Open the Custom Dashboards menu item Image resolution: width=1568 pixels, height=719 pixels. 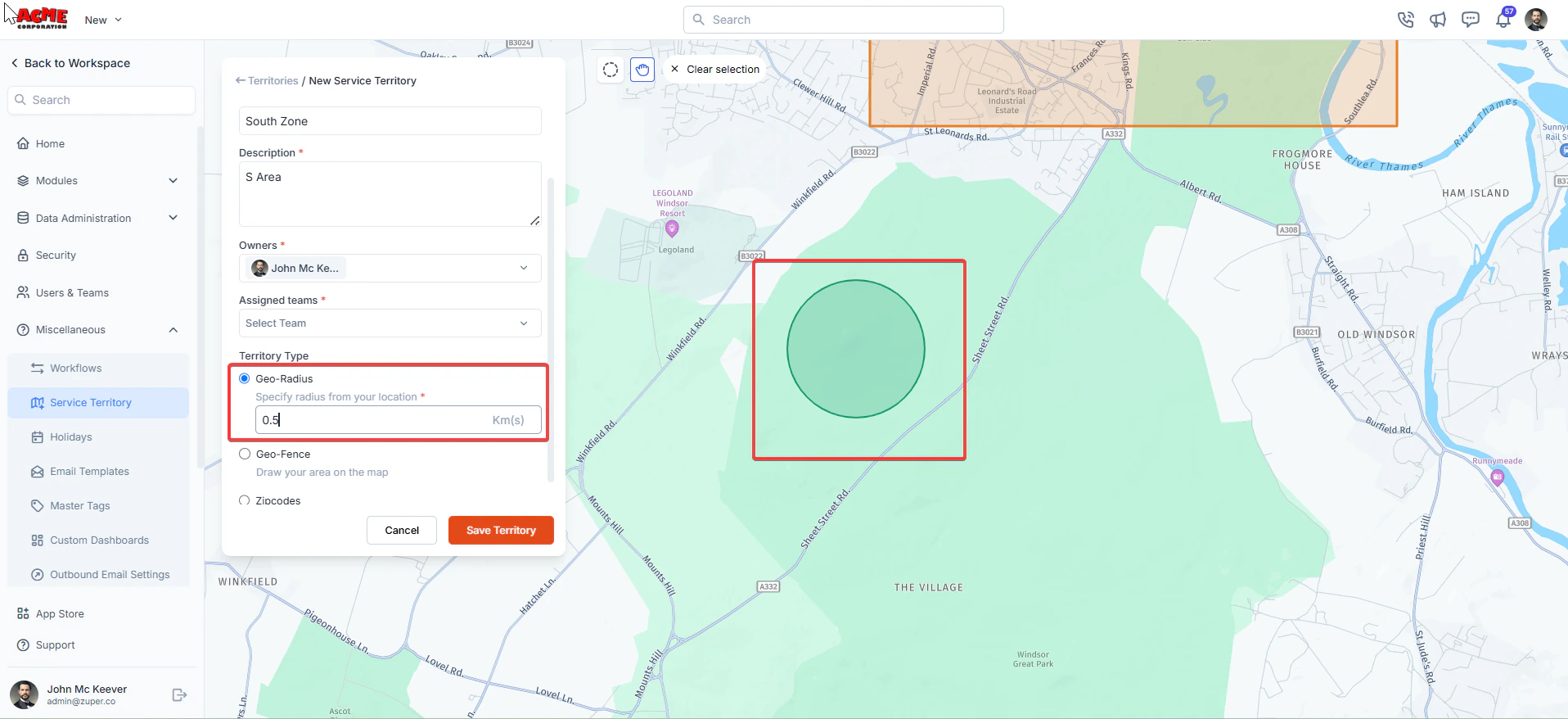click(98, 540)
